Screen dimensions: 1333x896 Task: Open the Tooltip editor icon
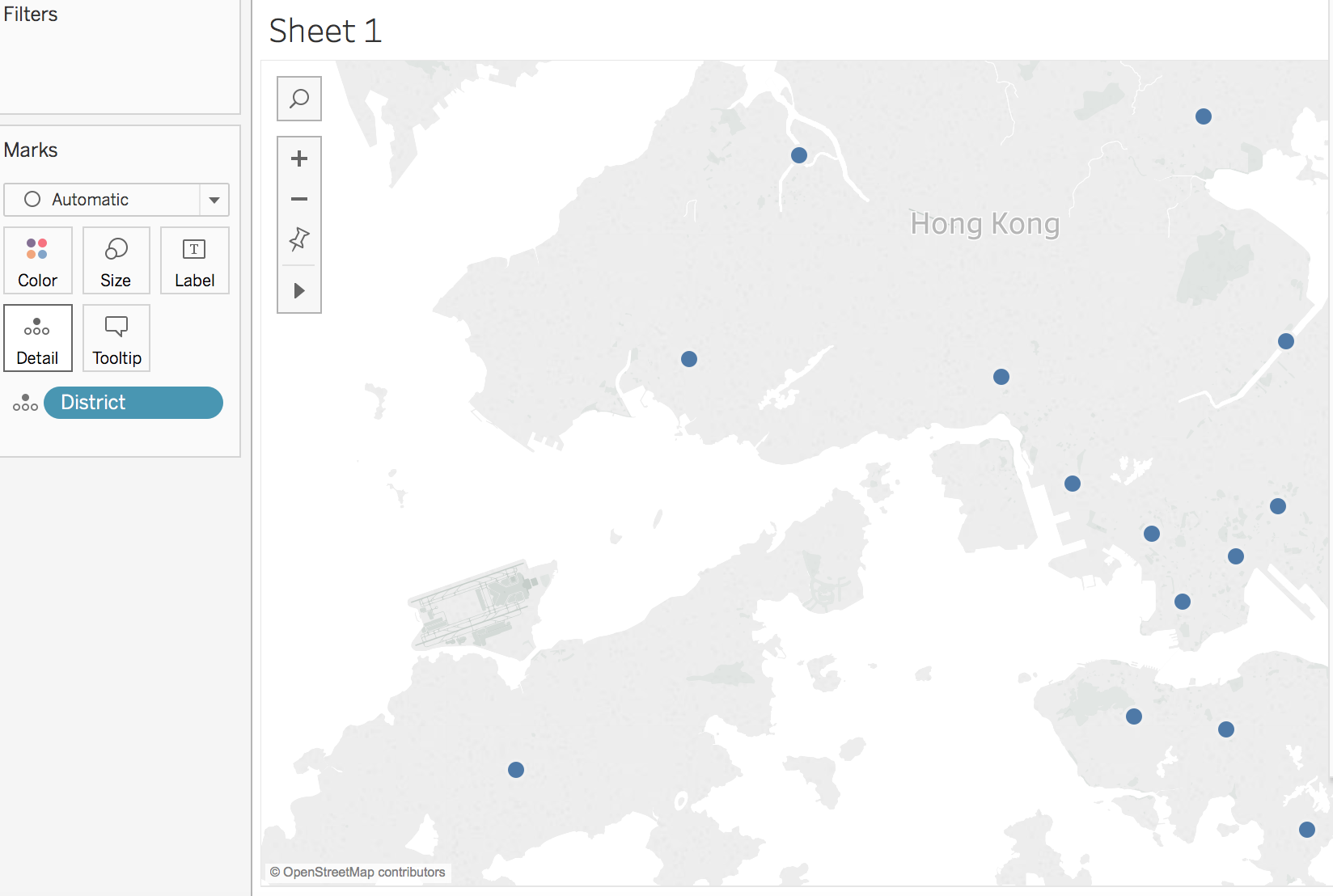(x=116, y=338)
